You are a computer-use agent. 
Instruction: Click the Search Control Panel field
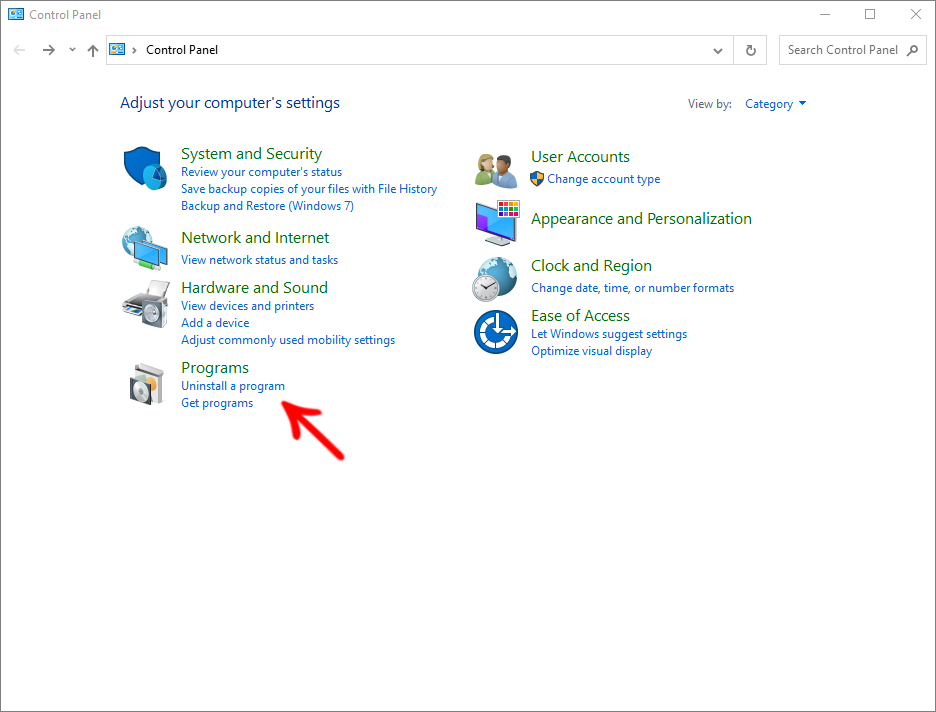[852, 50]
